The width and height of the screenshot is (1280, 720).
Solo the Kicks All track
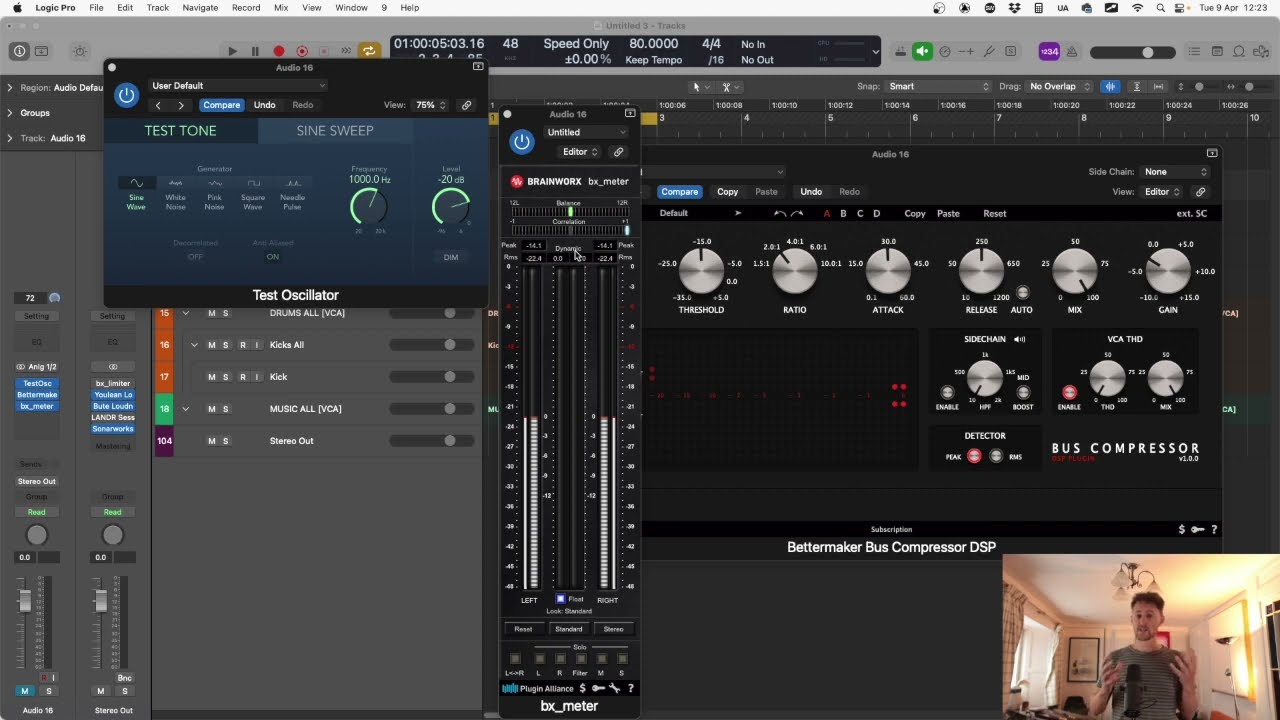click(x=226, y=345)
